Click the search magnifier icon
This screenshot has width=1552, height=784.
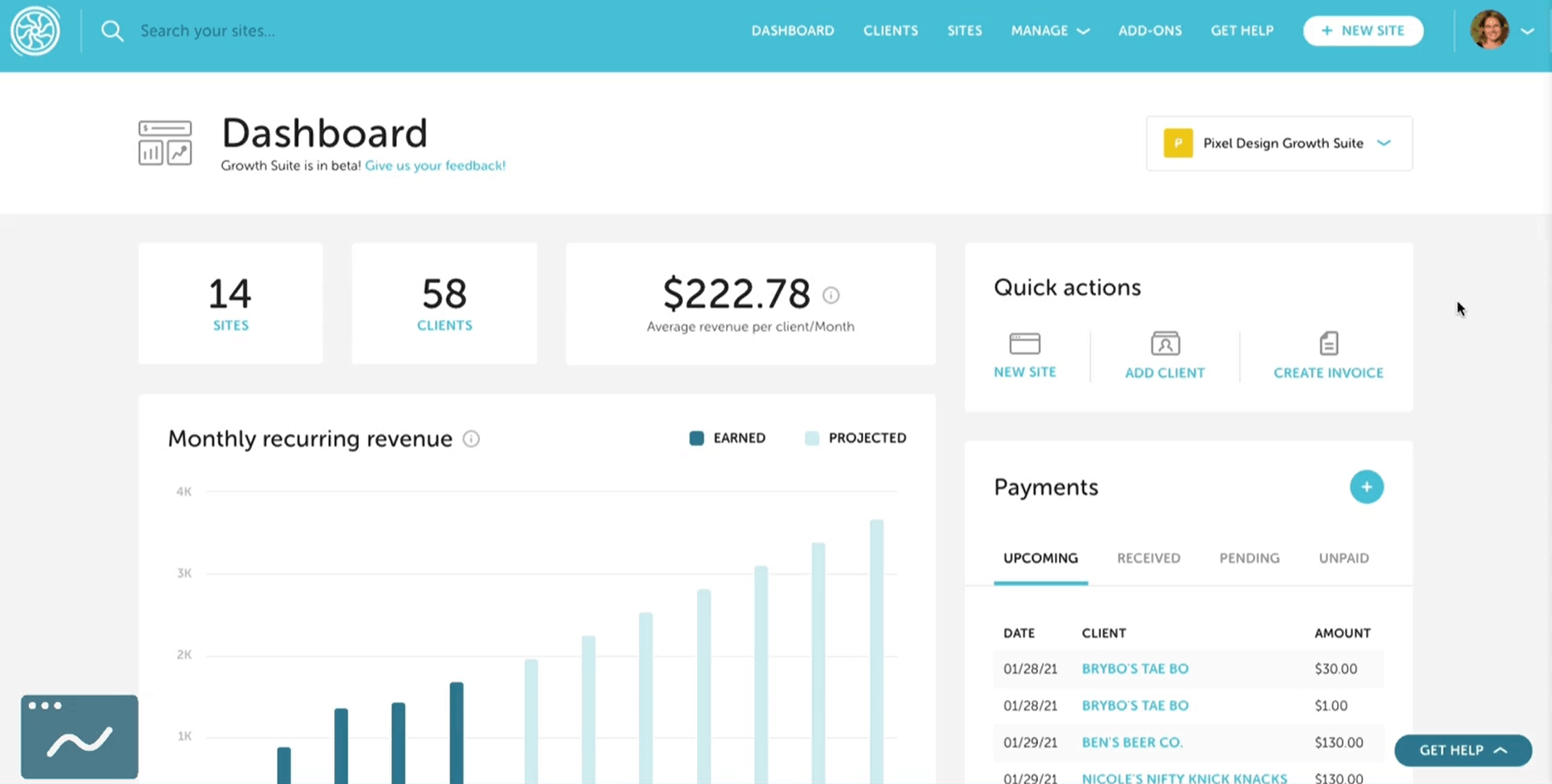click(112, 31)
